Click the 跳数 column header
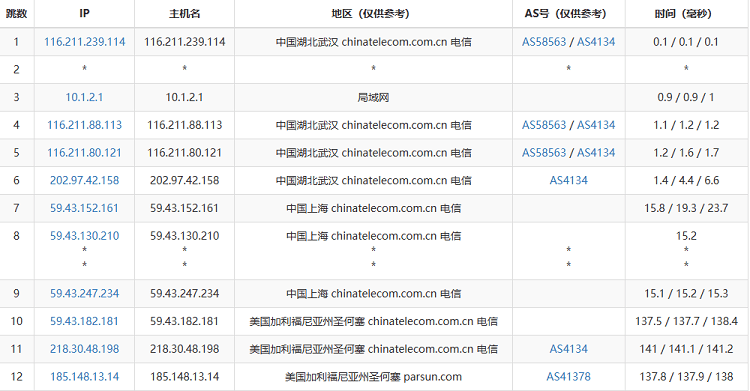Screen dimensions: 750x391 (x=17, y=14)
